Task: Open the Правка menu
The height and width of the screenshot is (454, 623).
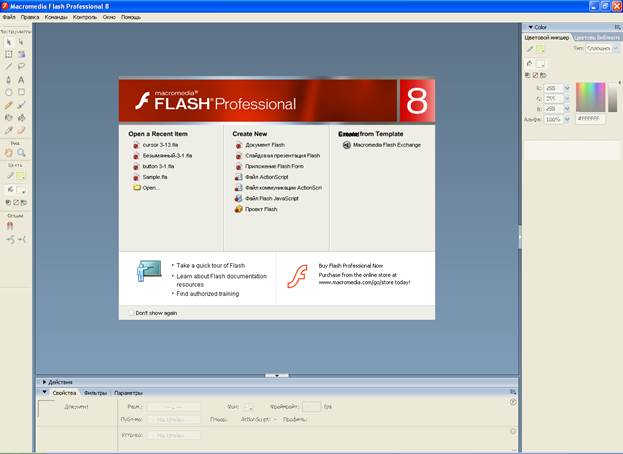Action: coord(30,17)
